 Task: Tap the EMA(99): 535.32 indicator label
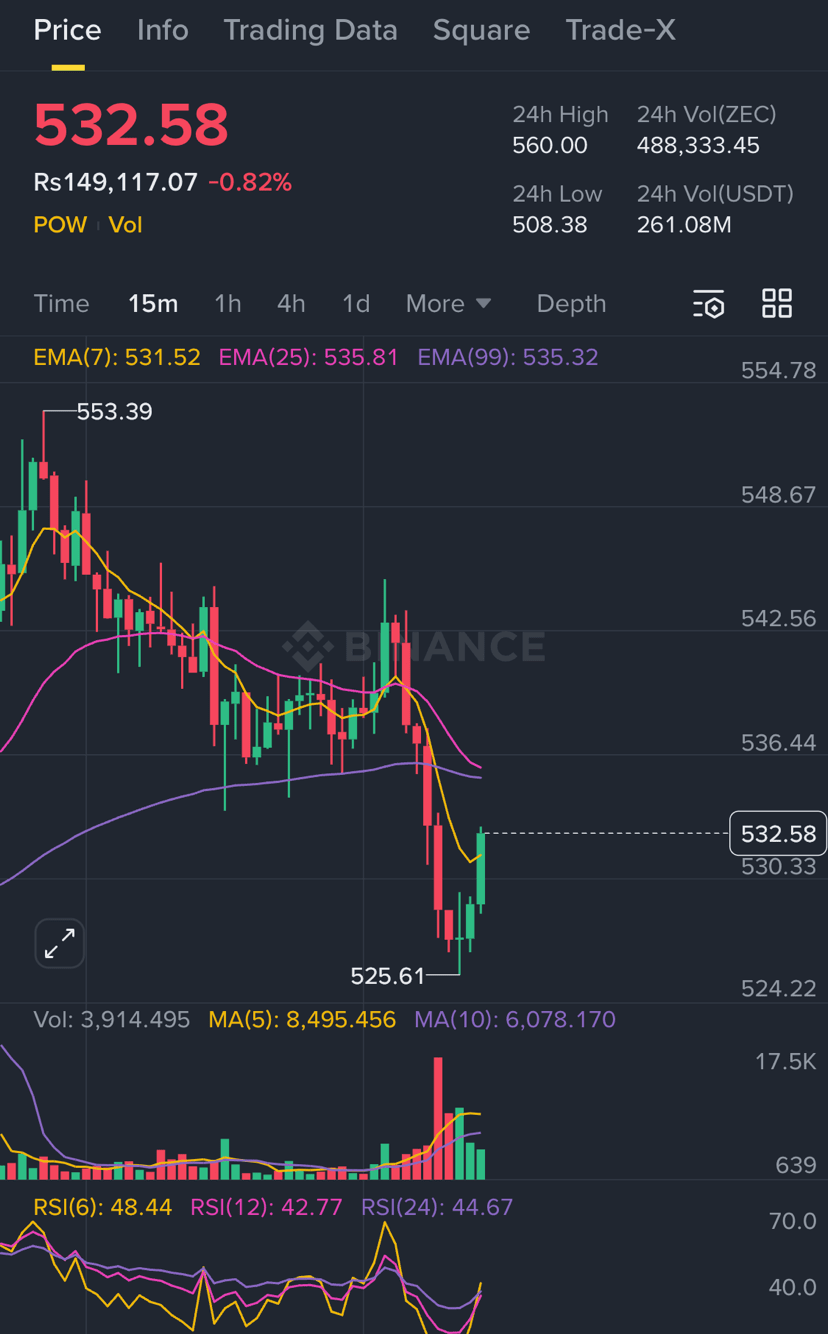(x=508, y=357)
